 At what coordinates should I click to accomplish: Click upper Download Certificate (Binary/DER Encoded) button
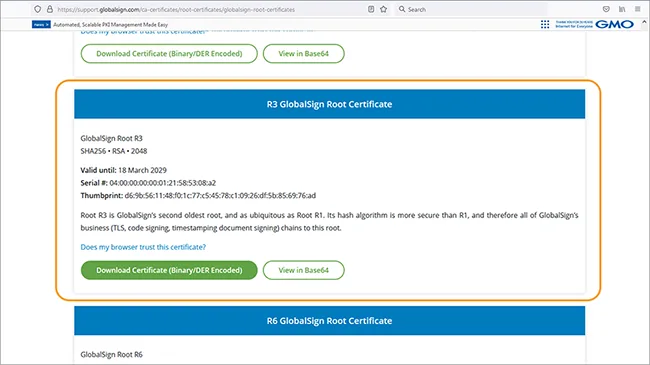tap(169, 54)
